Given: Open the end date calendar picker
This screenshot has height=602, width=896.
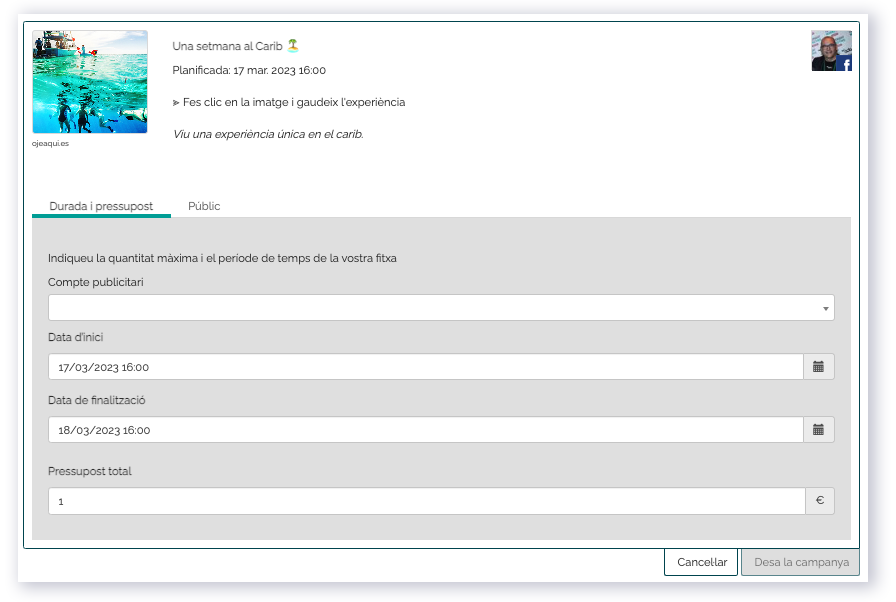Looking at the screenshot, I should 818,430.
